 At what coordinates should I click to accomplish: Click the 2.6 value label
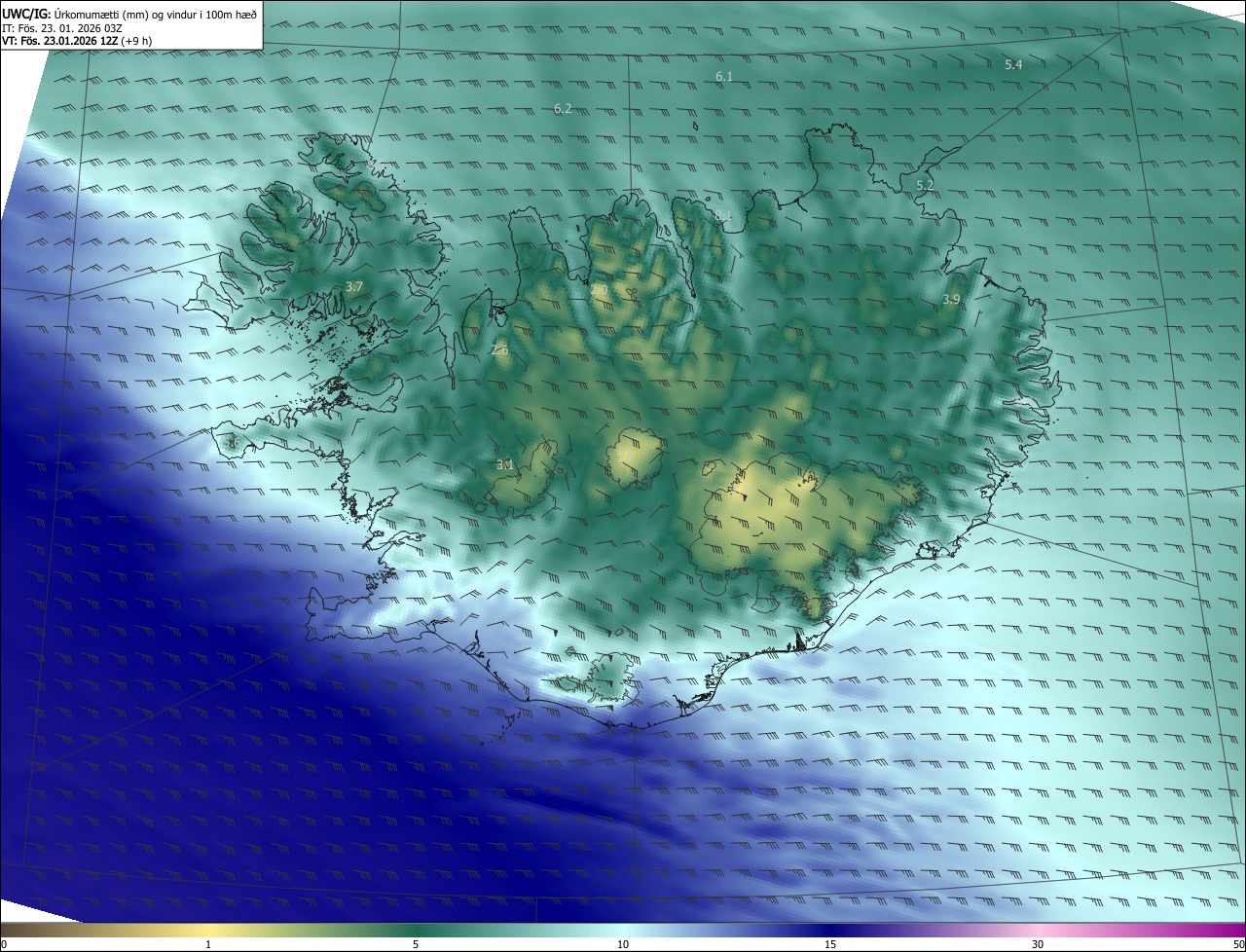click(x=499, y=349)
